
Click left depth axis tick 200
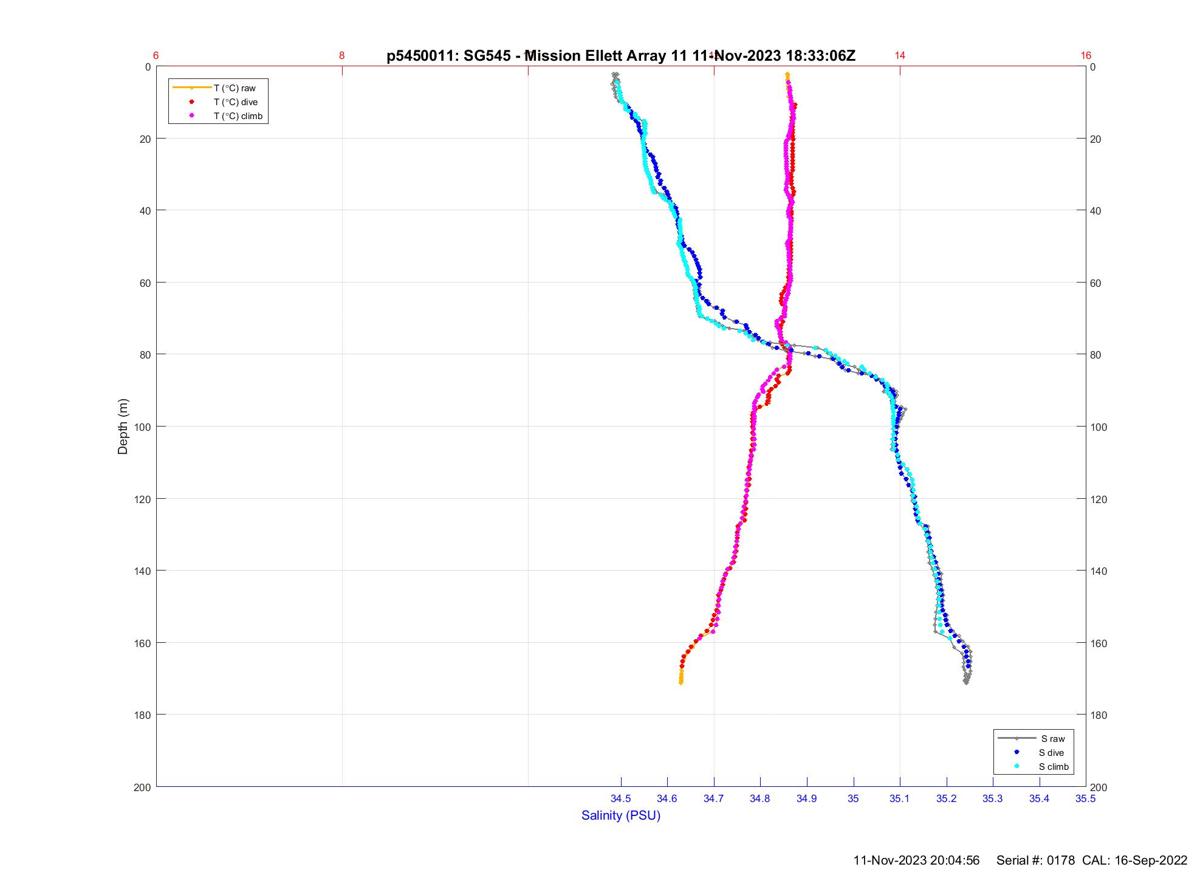point(142,787)
